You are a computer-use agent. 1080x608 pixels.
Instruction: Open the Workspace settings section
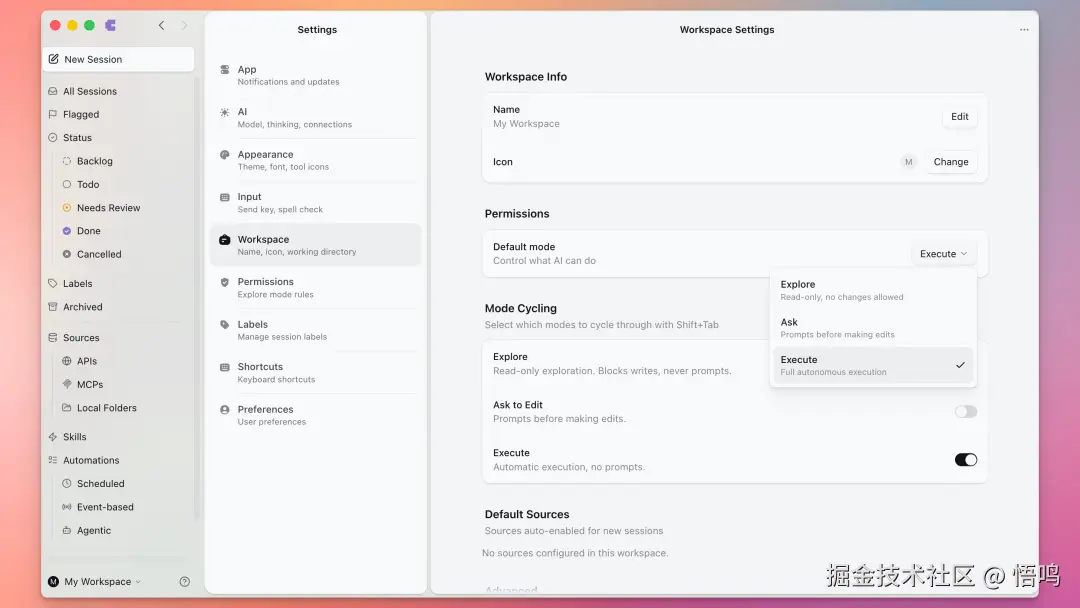point(316,245)
